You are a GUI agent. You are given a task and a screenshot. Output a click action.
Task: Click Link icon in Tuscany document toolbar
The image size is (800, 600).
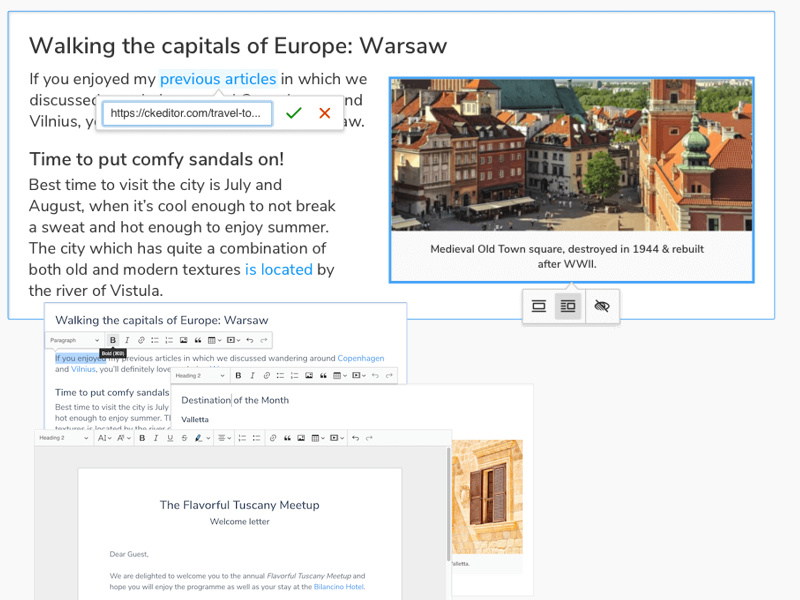pyautogui.click(x=273, y=438)
